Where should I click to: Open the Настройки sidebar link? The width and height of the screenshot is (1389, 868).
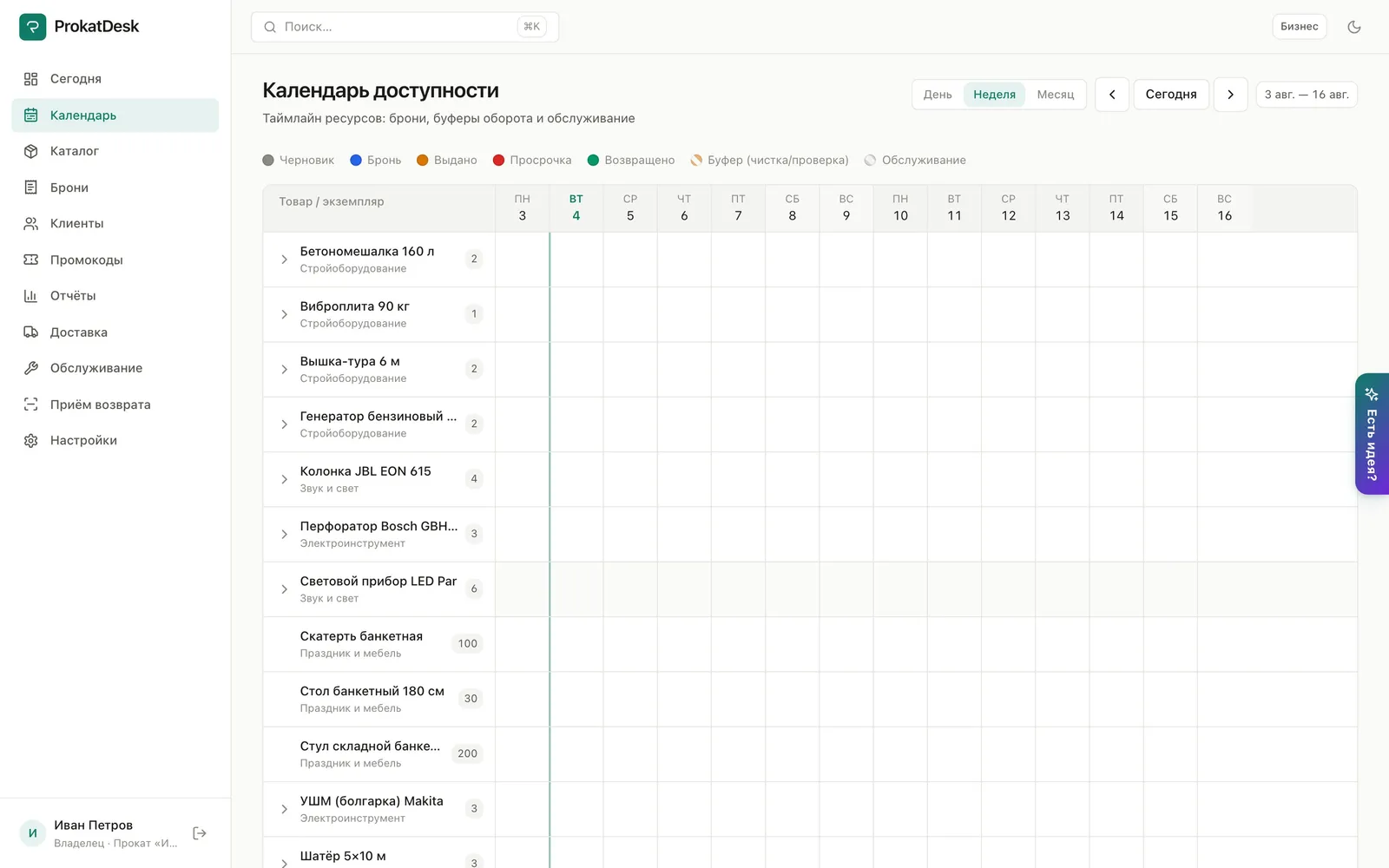click(x=115, y=441)
